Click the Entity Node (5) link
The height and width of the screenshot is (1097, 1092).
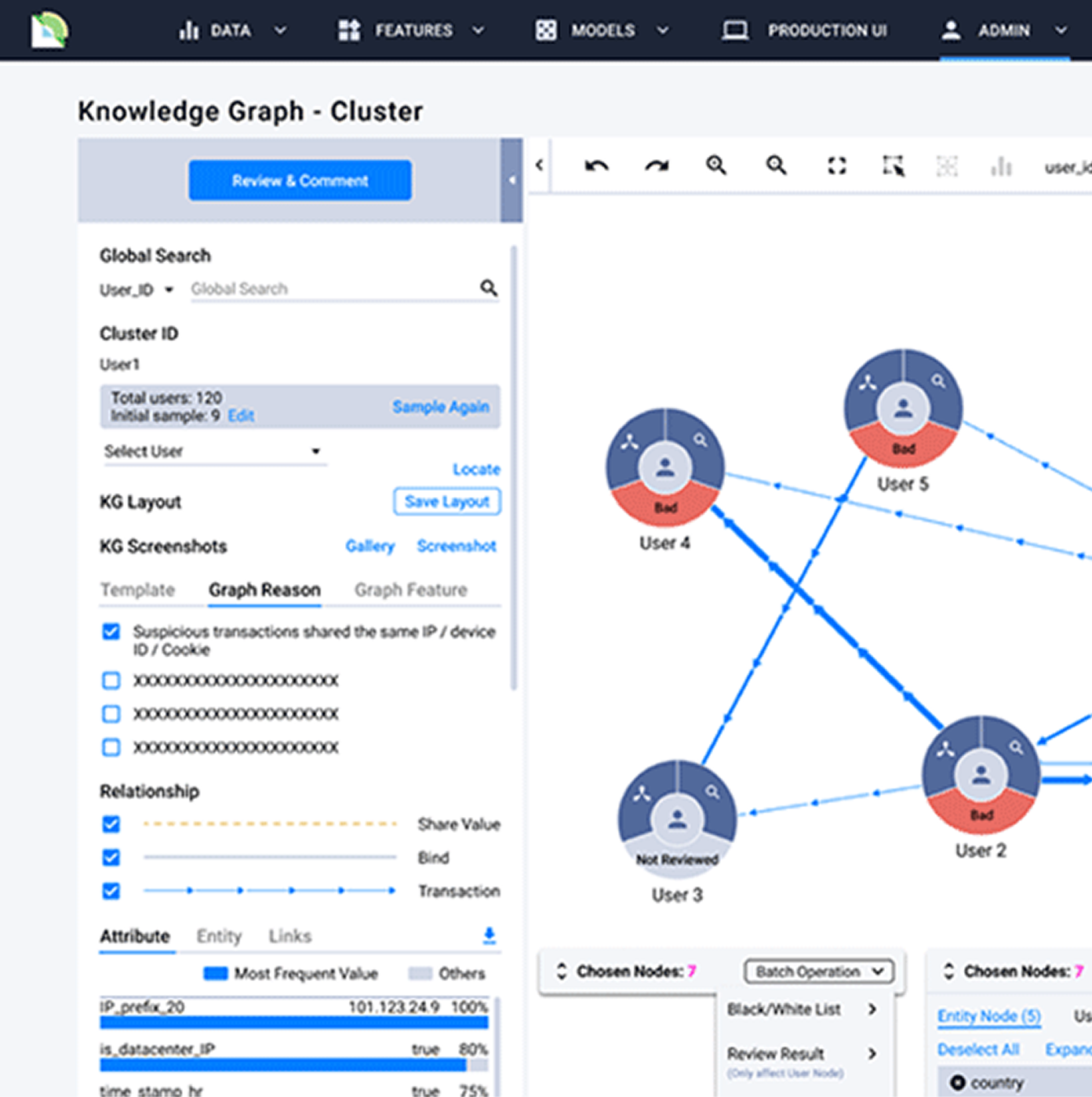coord(989,1016)
